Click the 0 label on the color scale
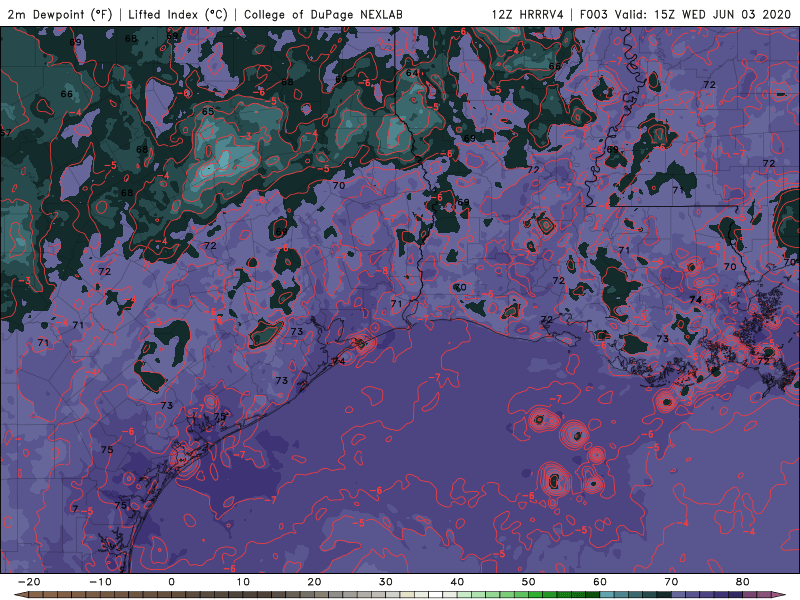Viewport: 800px width, 600px height. coord(171,582)
